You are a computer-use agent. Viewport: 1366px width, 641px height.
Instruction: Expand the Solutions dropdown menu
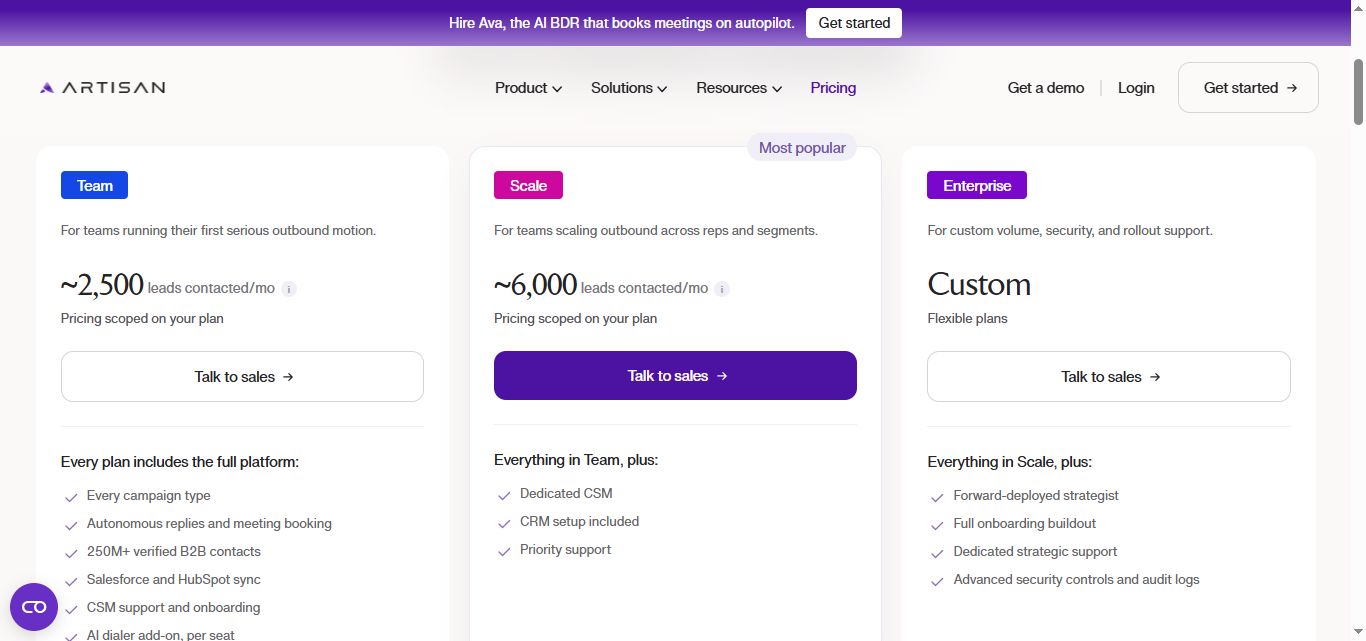[x=629, y=88]
